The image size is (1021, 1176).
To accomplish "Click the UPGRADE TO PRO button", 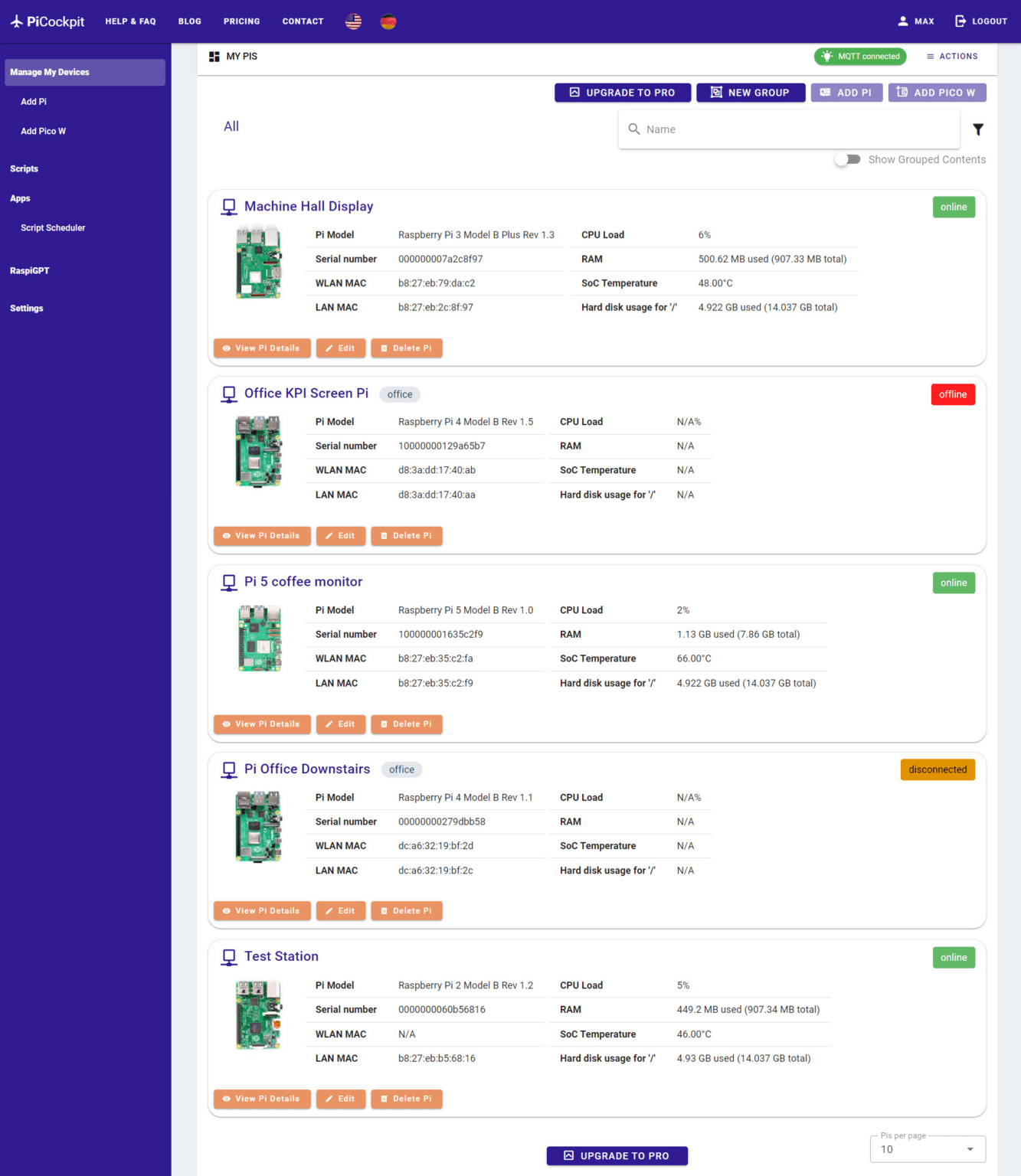I will [x=622, y=92].
